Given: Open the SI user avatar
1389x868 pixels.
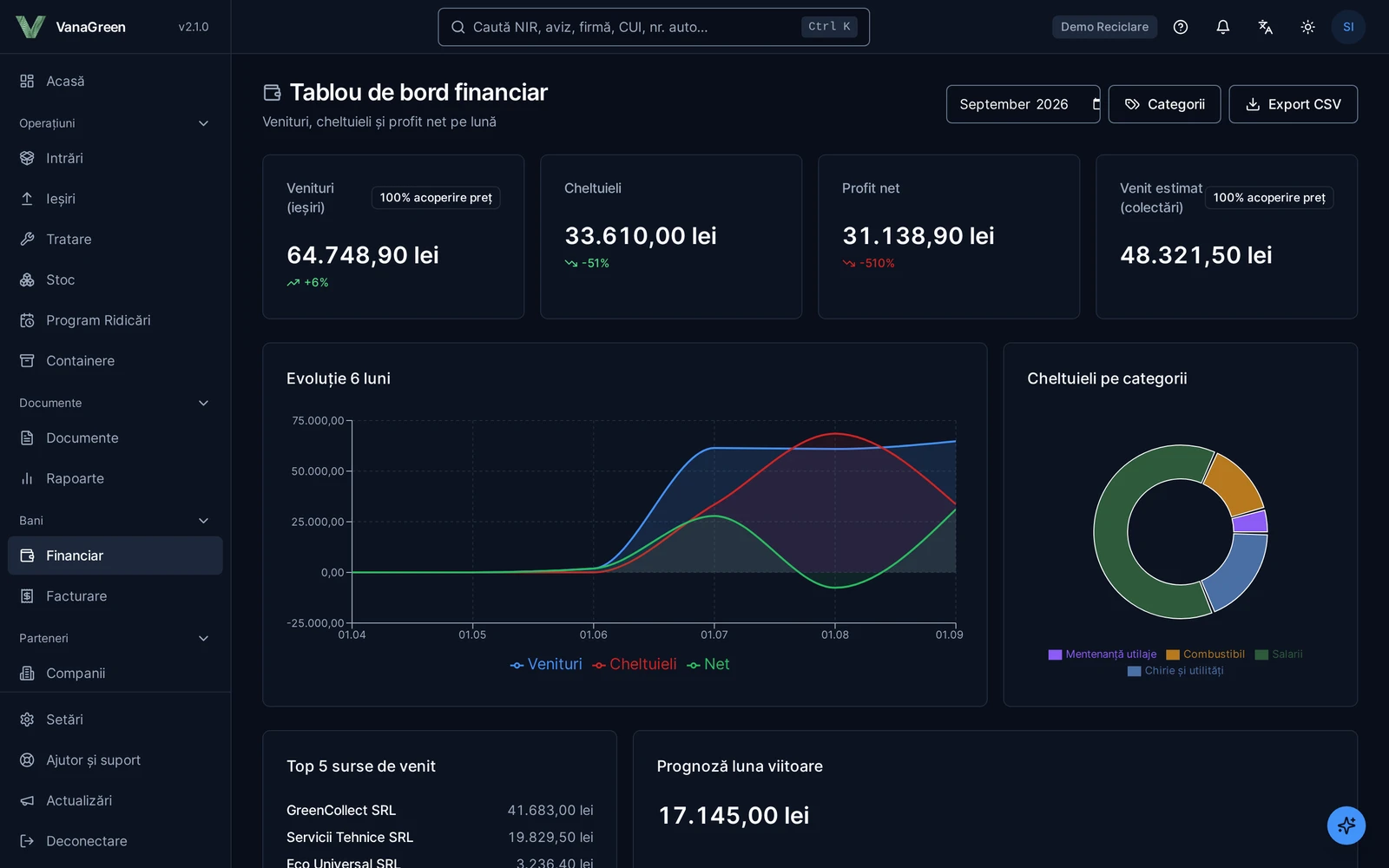Looking at the screenshot, I should 1348,27.
